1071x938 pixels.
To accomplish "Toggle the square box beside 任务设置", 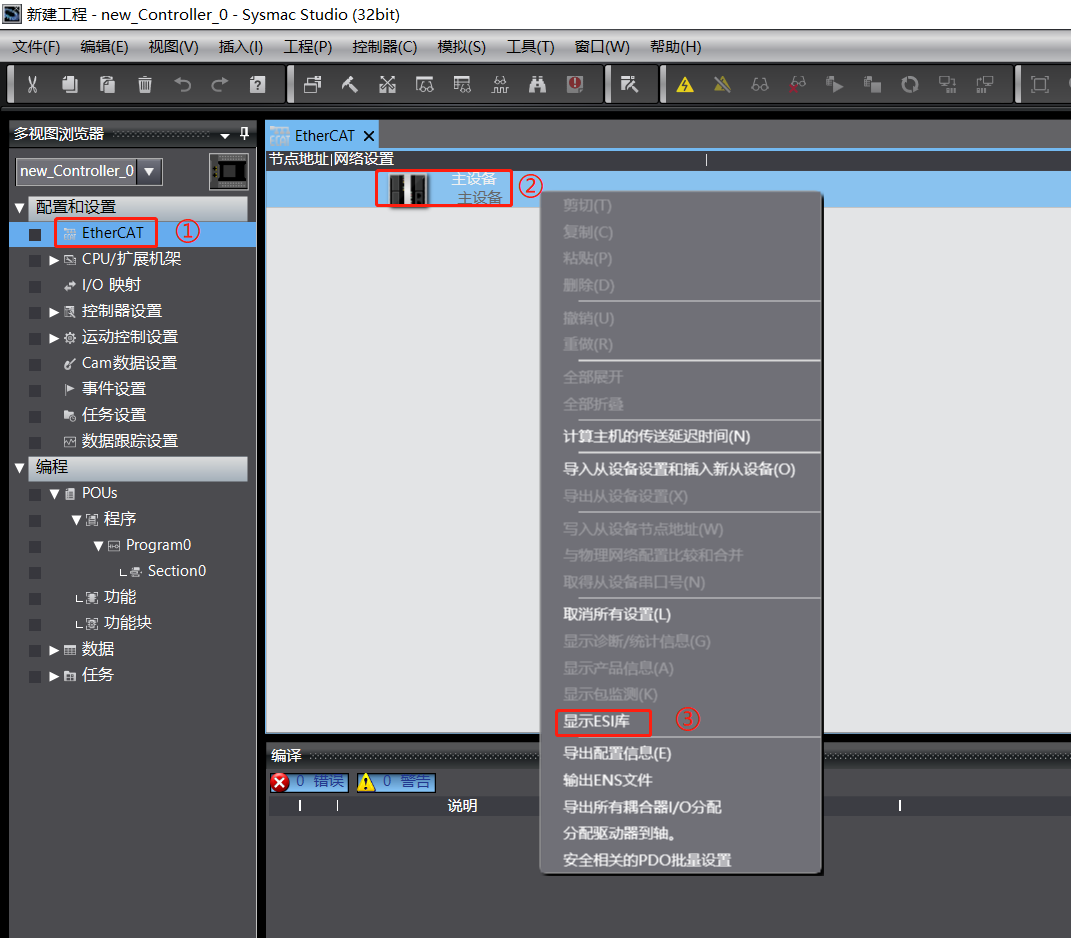I will point(36,416).
